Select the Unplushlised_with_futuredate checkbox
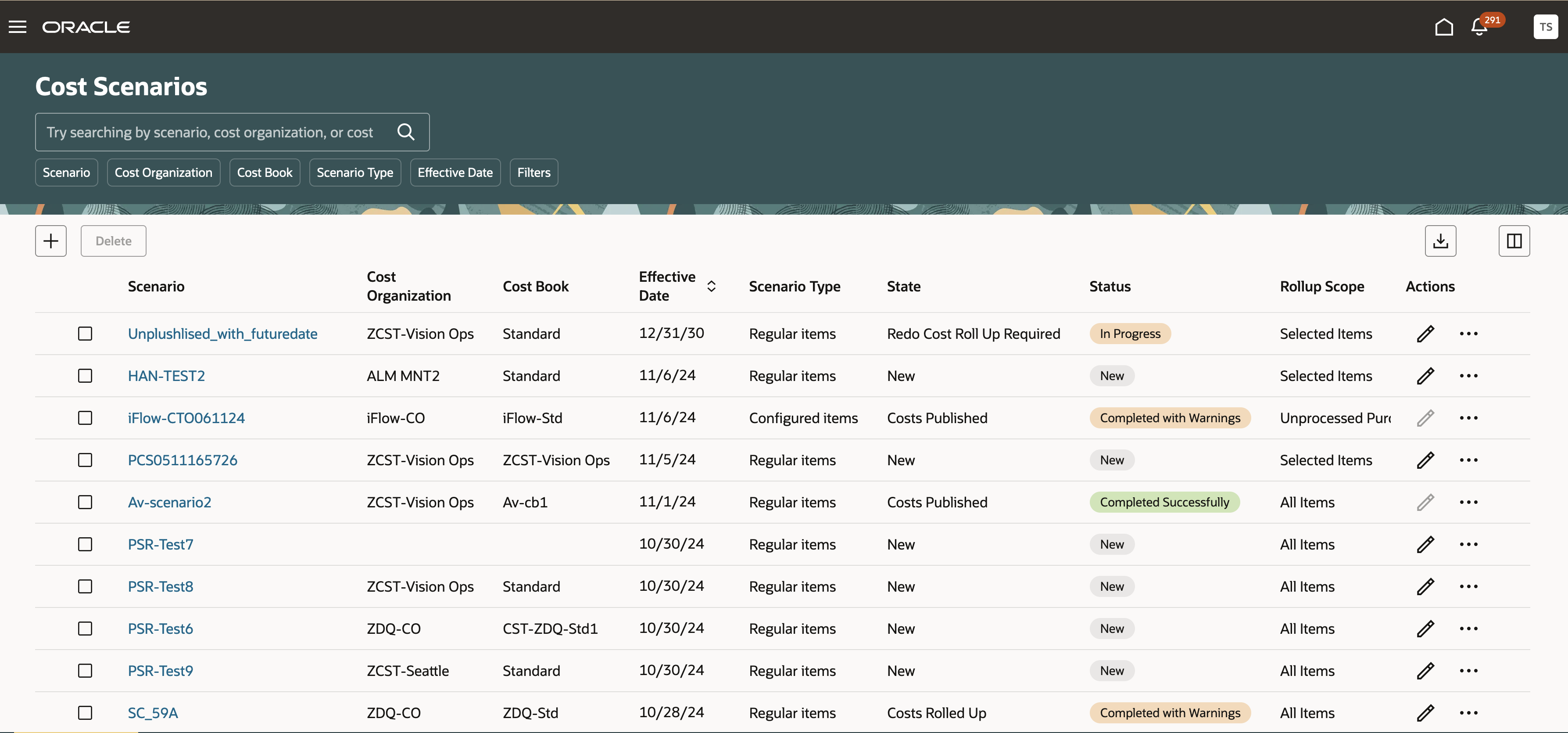 [x=85, y=334]
